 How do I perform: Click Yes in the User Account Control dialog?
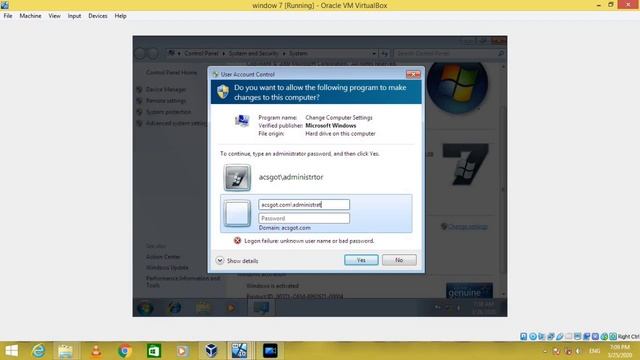click(x=361, y=260)
